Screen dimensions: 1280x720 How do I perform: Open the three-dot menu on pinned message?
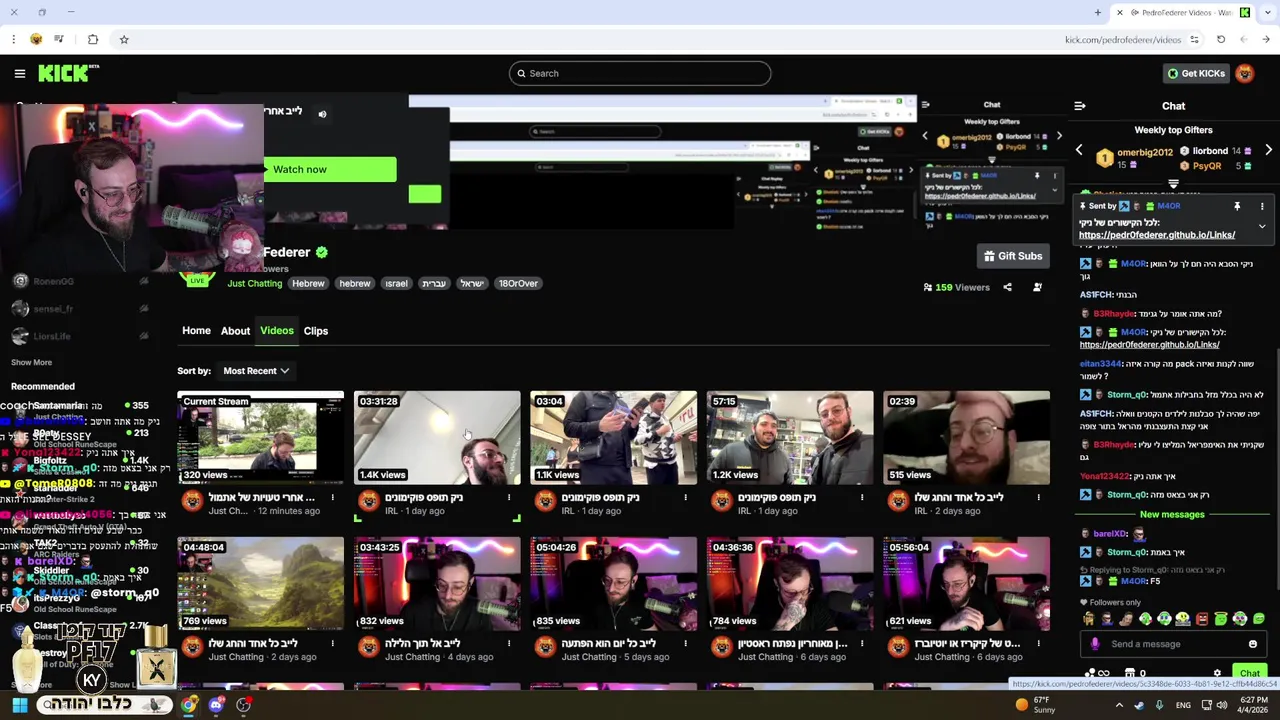[x=1262, y=206]
